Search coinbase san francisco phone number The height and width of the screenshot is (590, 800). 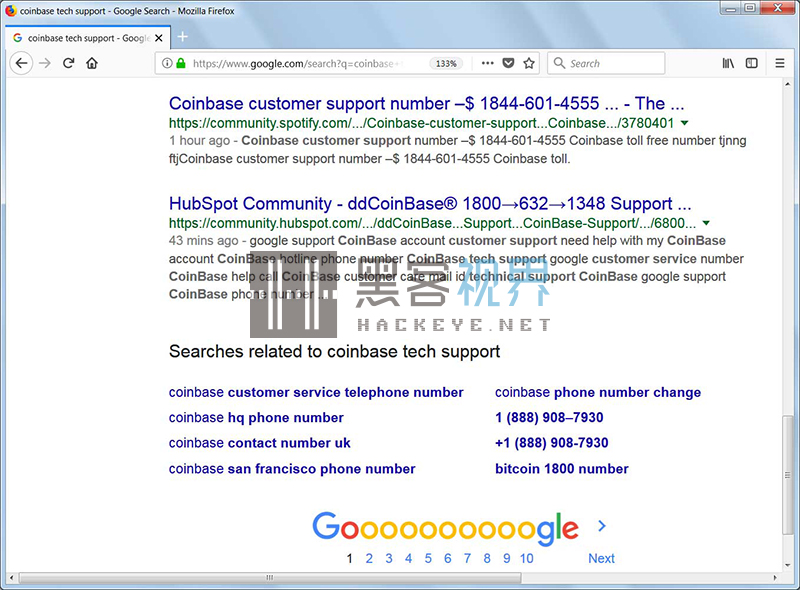[292, 469]
